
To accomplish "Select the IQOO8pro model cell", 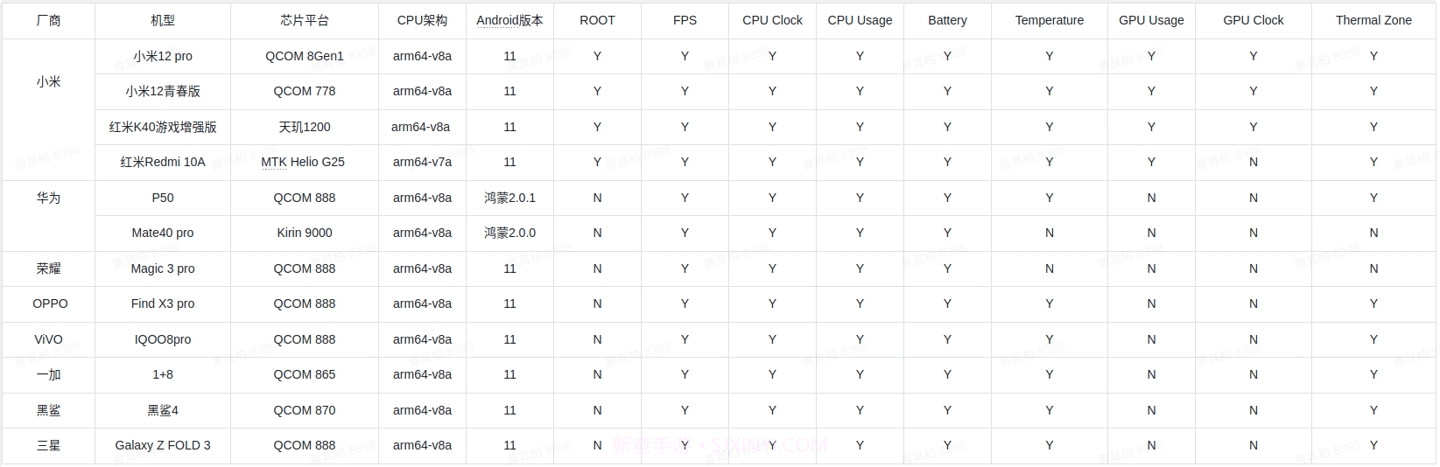I will pos(162,340).
